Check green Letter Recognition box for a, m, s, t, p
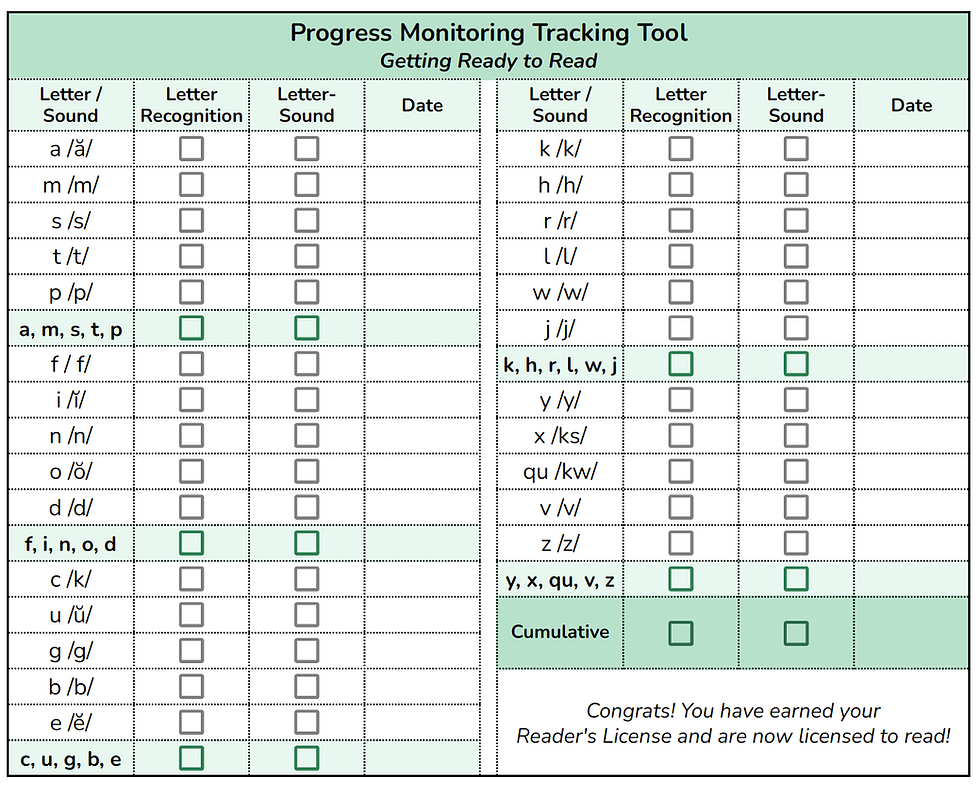This screenshot has width=980, height=797. pos(191,328)
